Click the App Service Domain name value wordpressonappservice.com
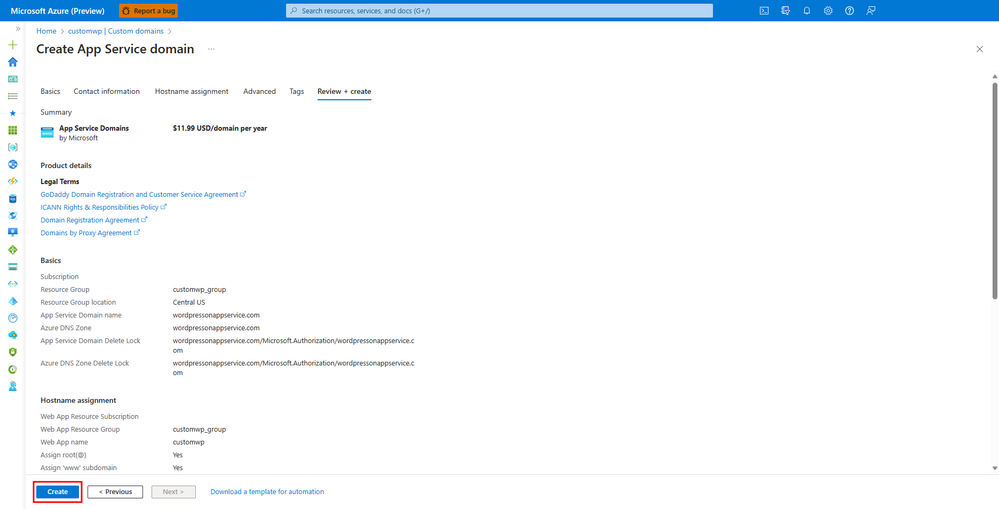Viewport: 999px width, 509px height. click(216, 315)
